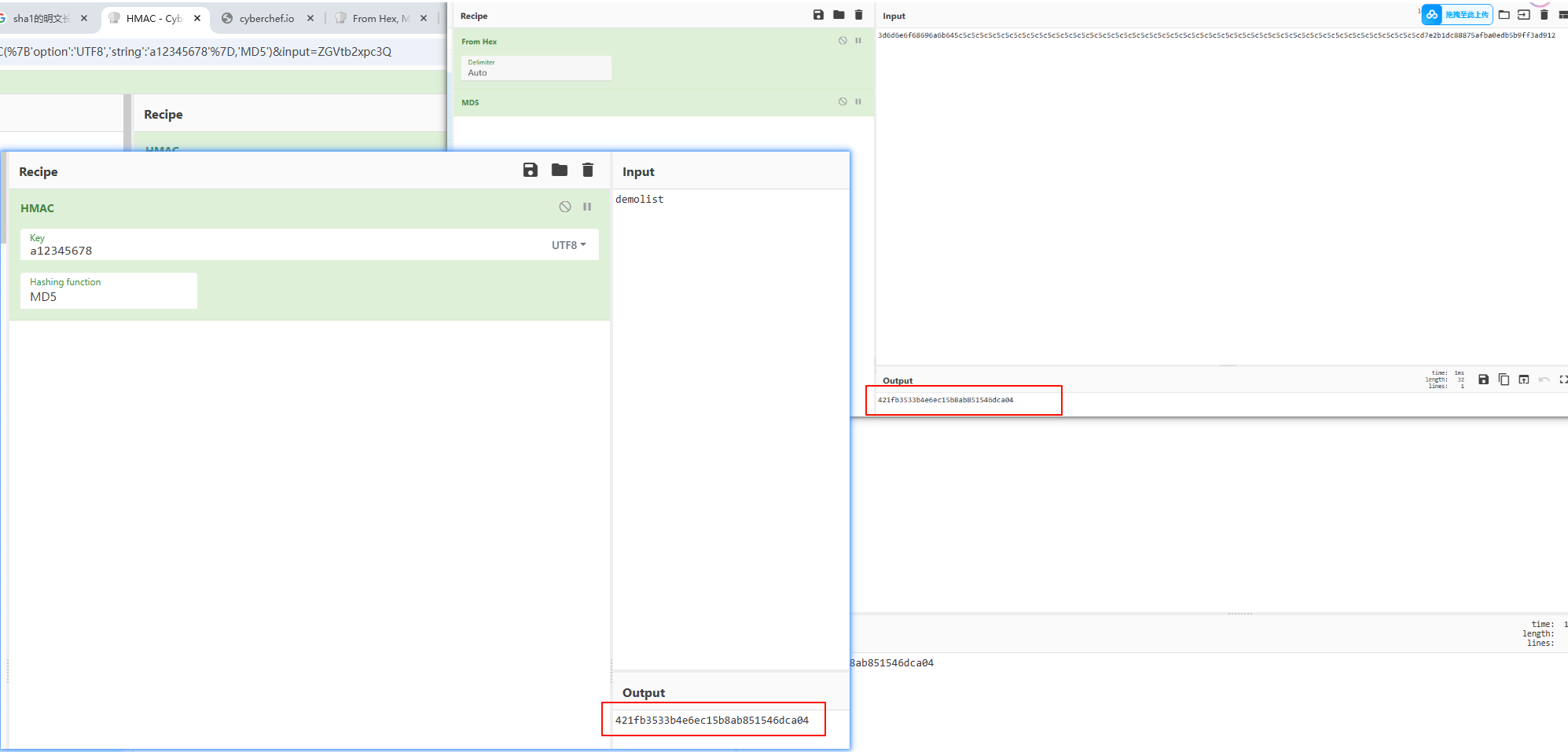Clear the HMAC recipe with trash icon
This screenshot has width=1568, height=752.
click(x=588, y=171)
